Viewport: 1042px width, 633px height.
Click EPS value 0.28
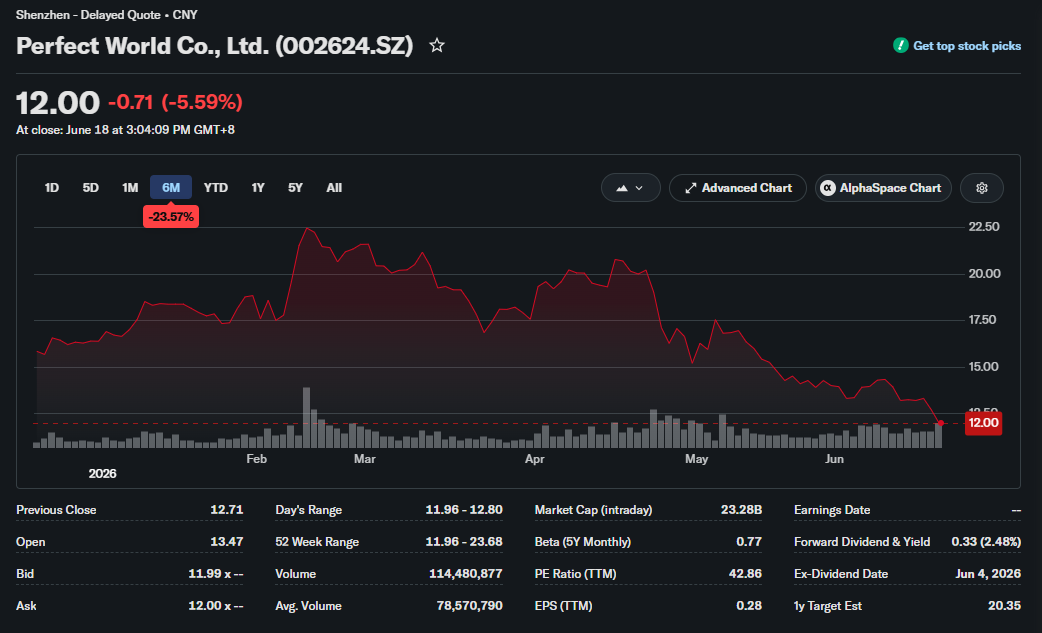tap(748, 606)
